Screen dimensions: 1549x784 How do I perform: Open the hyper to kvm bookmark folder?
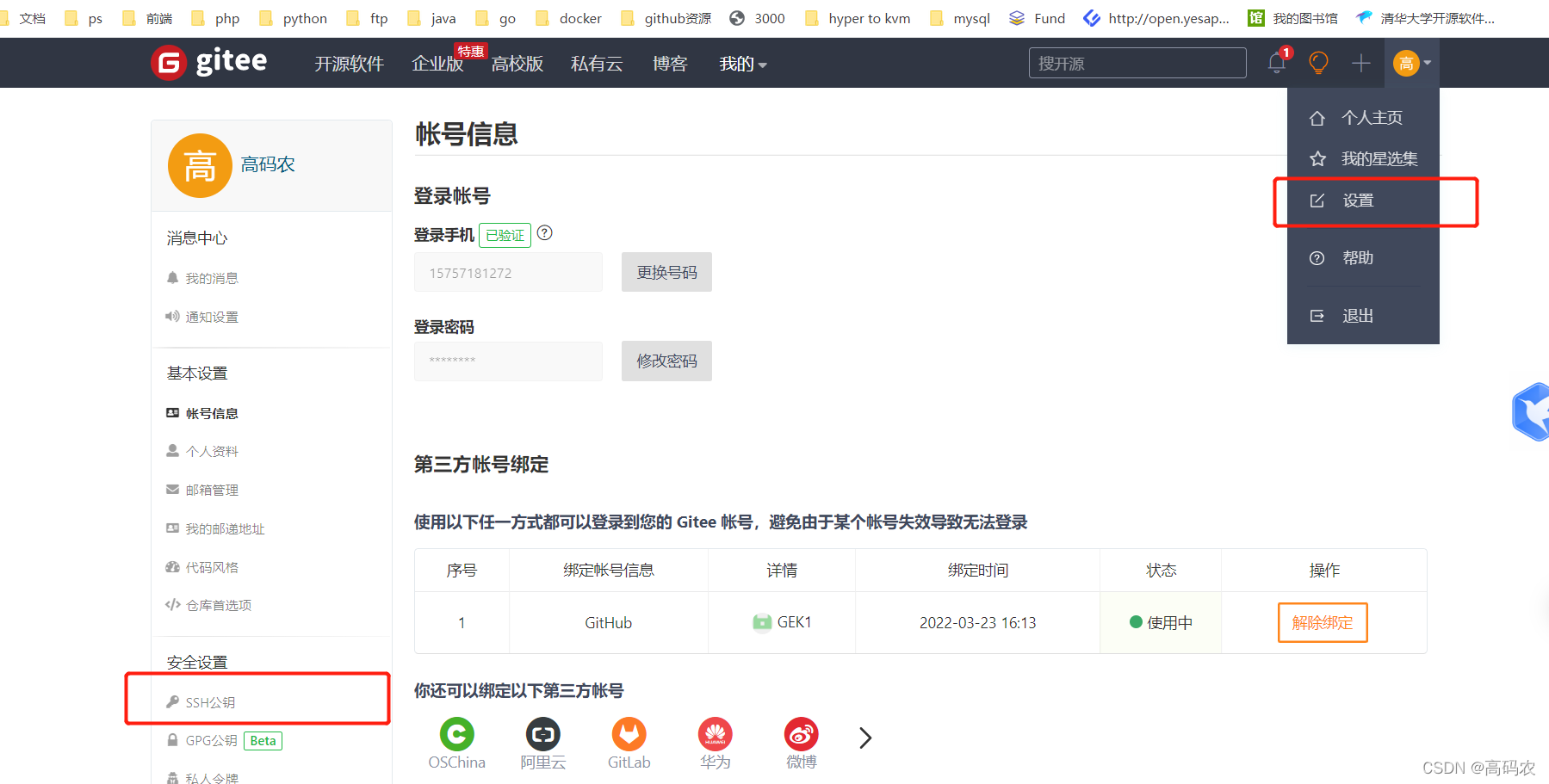coord(858,18)
